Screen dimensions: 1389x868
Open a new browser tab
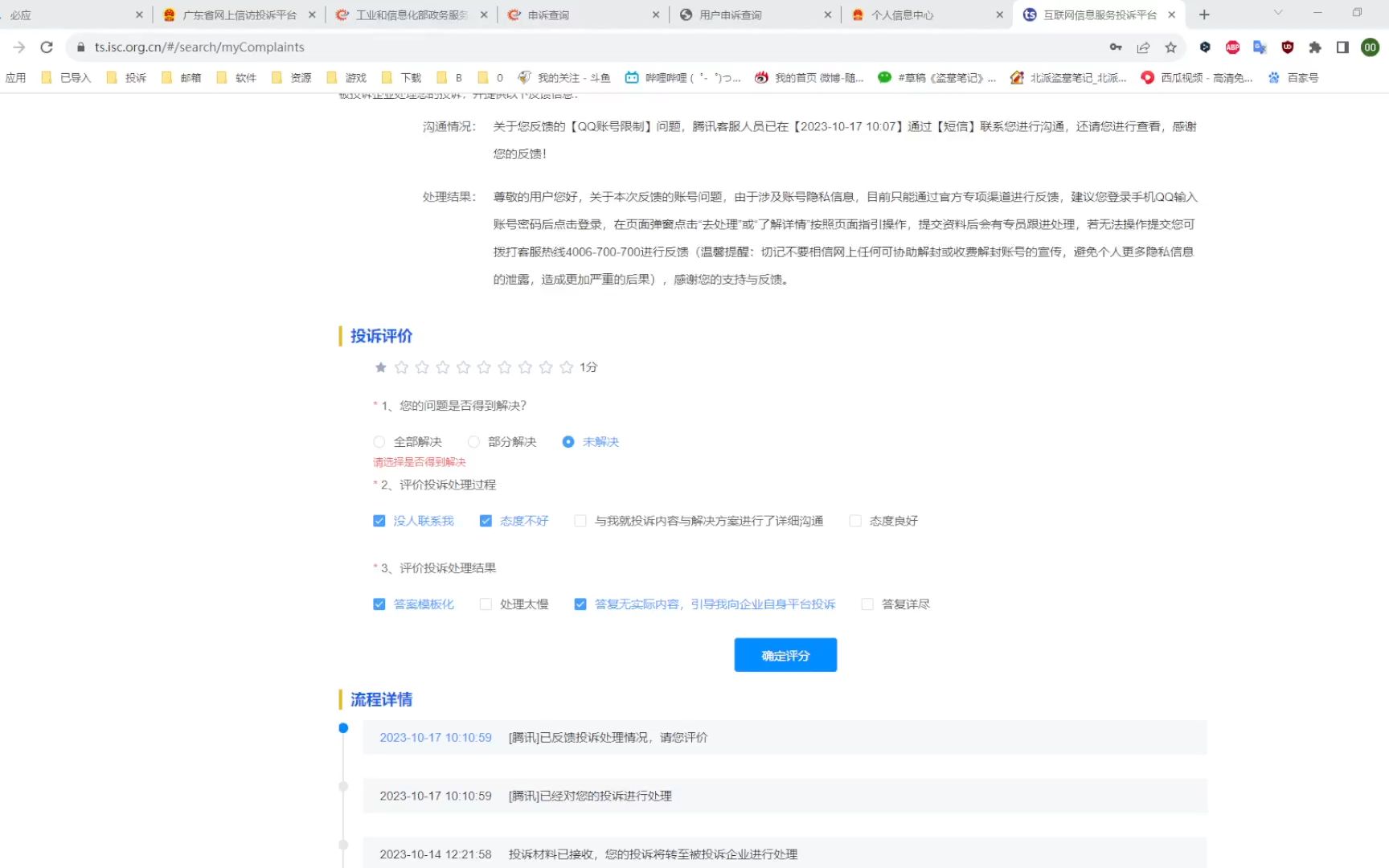coord(1204,14)
